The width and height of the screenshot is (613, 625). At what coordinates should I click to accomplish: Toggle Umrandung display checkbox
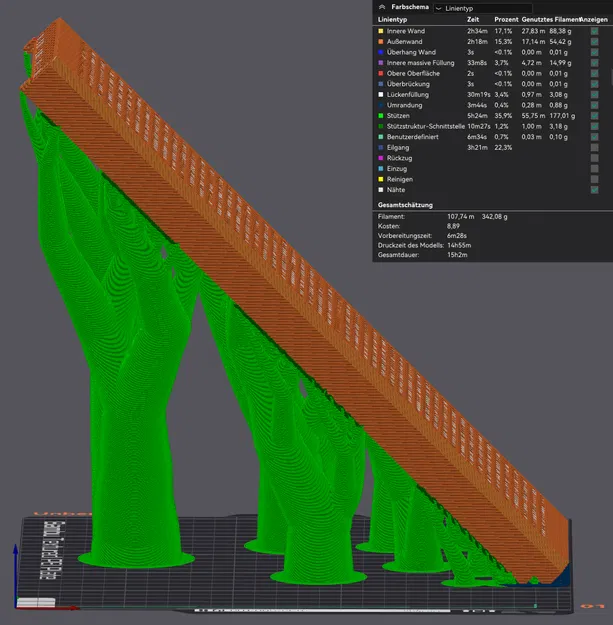click(x=594, y=105)
